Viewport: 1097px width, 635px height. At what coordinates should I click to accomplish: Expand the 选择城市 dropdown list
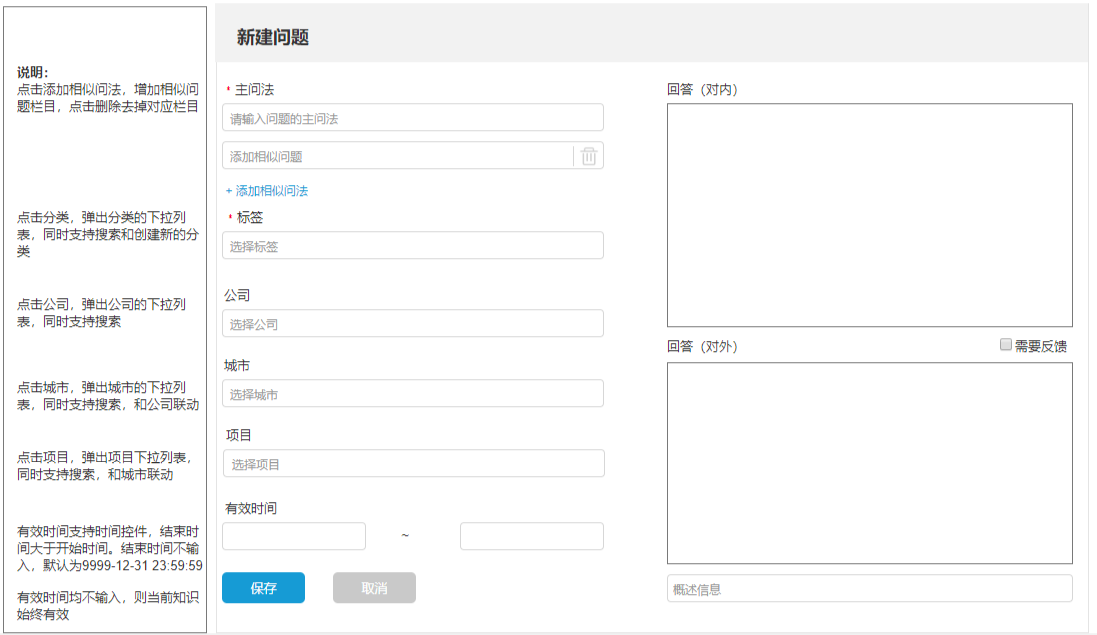coord(412,394)
